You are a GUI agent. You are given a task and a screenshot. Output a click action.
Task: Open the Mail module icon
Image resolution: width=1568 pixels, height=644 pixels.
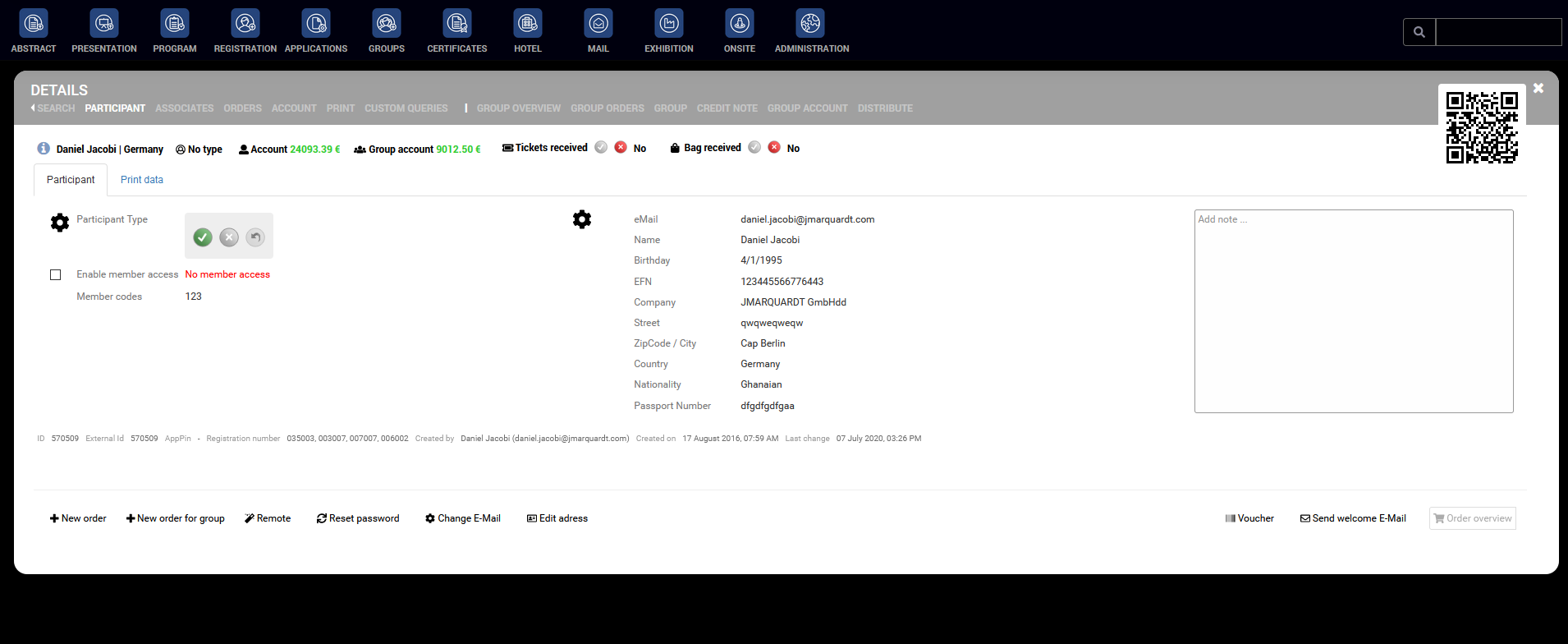point(598,24)
